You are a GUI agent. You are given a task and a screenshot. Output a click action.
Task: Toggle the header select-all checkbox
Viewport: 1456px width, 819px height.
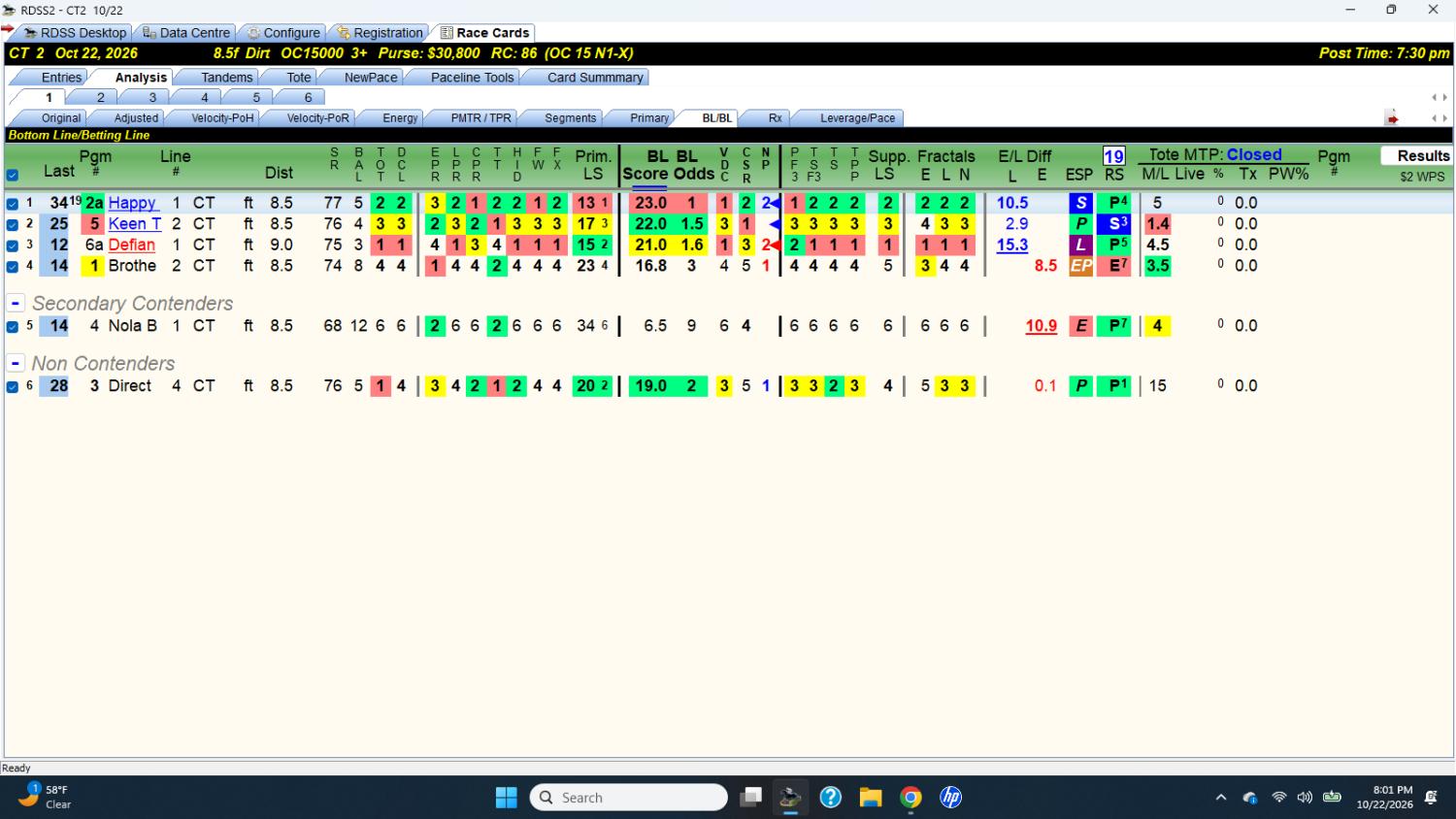coord(12,176)
